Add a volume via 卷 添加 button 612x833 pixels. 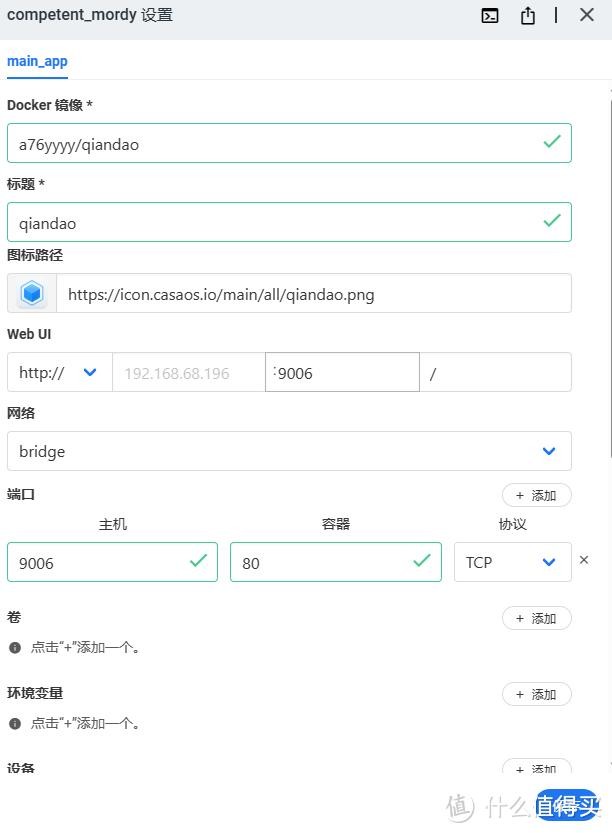coord(537,618)
